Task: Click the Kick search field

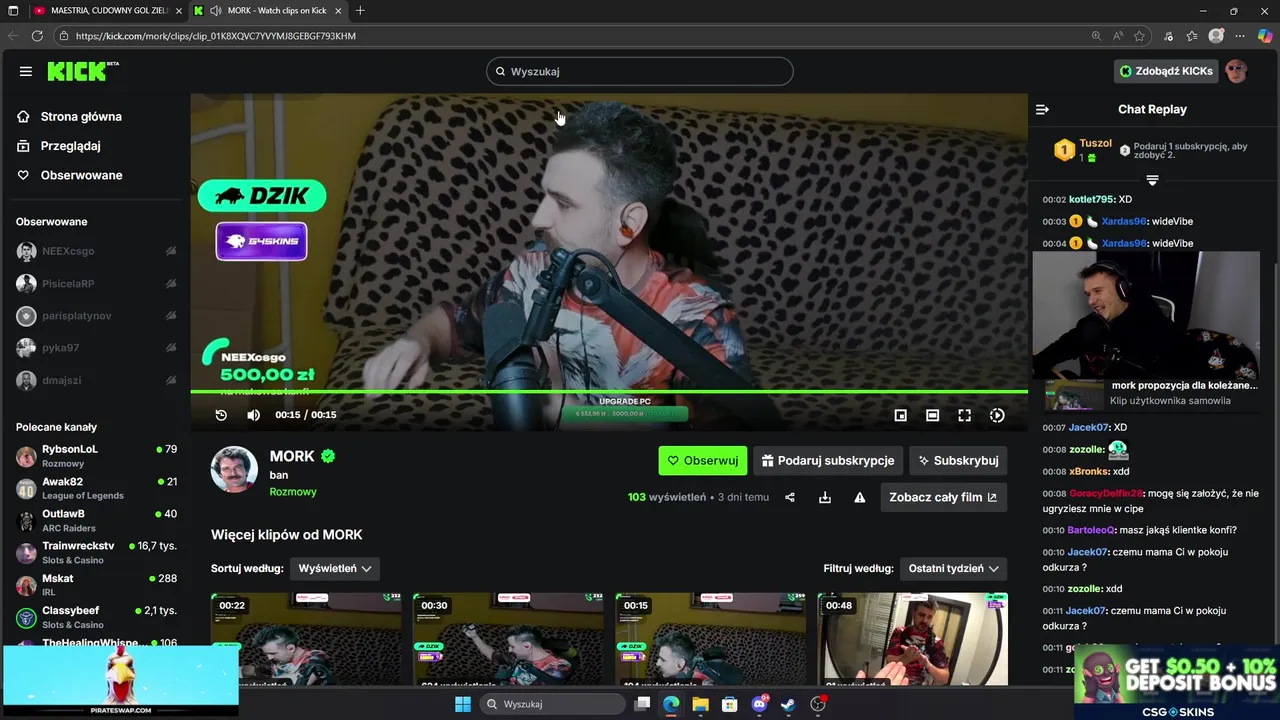Action: 640,71
